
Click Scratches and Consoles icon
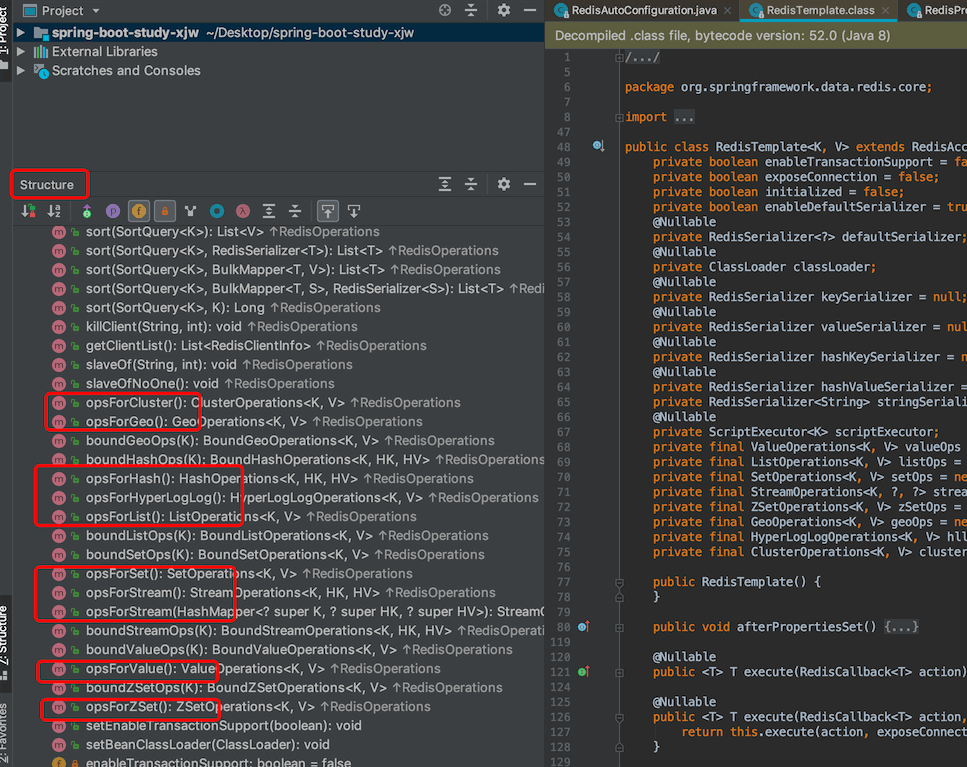[41, 71]
